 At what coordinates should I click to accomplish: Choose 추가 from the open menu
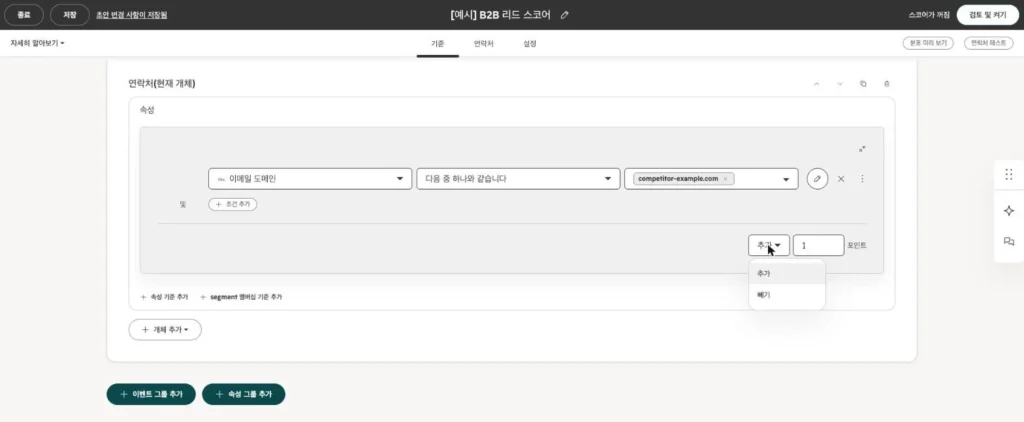tap(787, 273)
